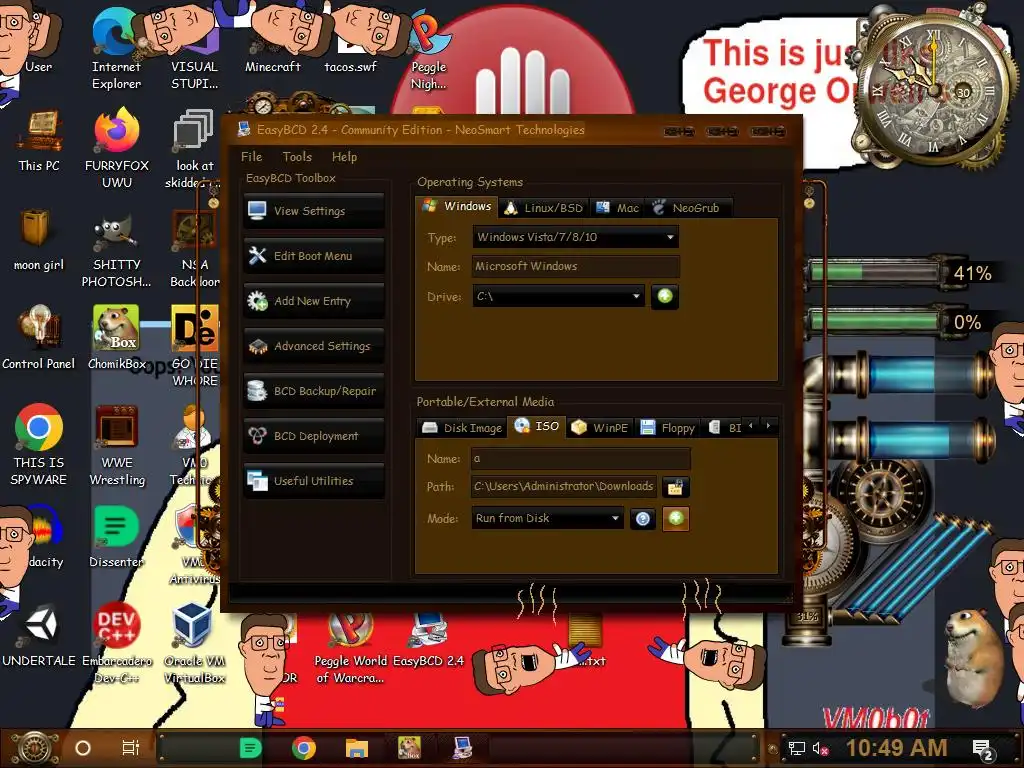
Task: Open Edit Boot Menu in EasyBCD
Action: 313,256
